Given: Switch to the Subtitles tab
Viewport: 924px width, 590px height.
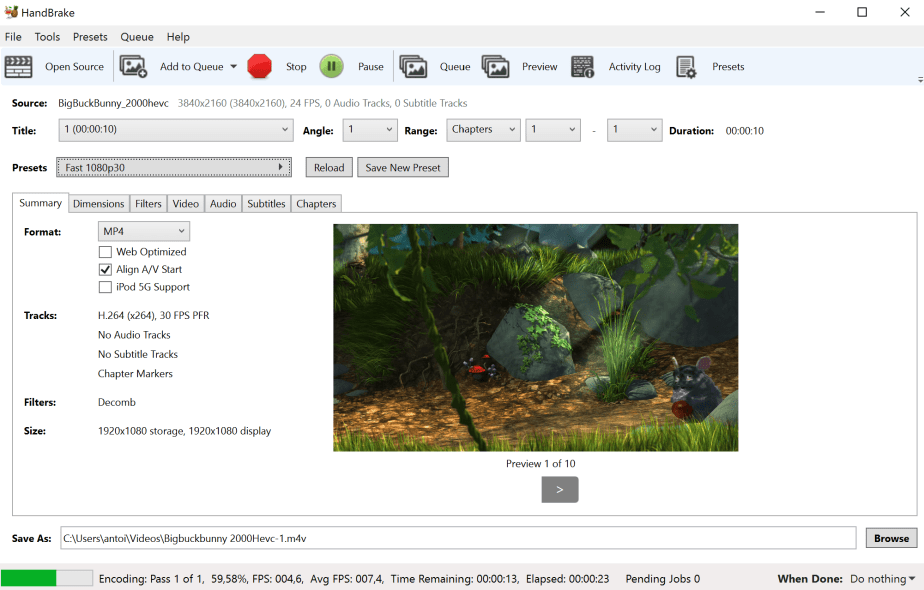Looking at the screenshot, I should point(266,203).
